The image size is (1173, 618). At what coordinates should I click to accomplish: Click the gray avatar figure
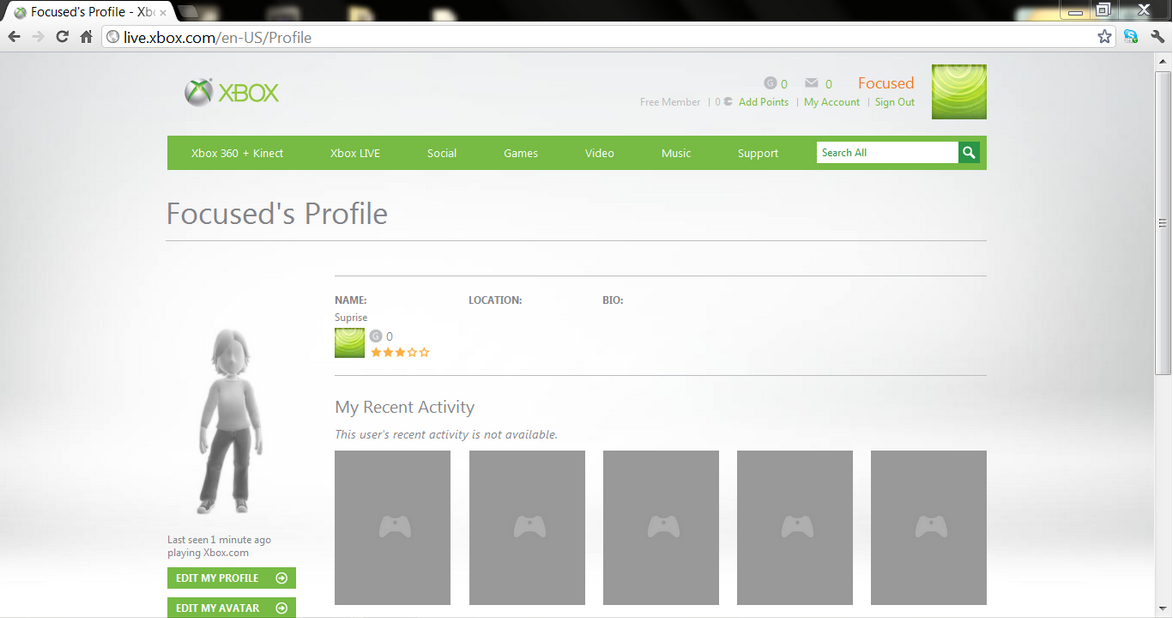[x=230, y=421]
